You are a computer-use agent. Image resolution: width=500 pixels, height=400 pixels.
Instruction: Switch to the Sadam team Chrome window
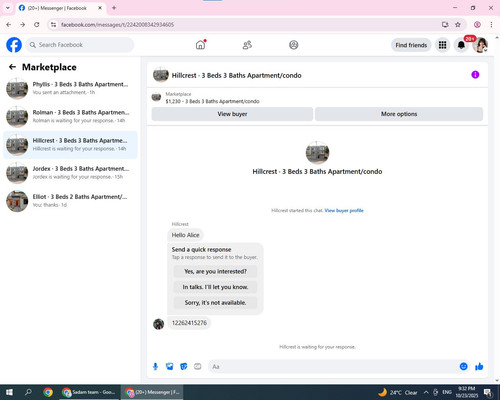click(89, 392)
